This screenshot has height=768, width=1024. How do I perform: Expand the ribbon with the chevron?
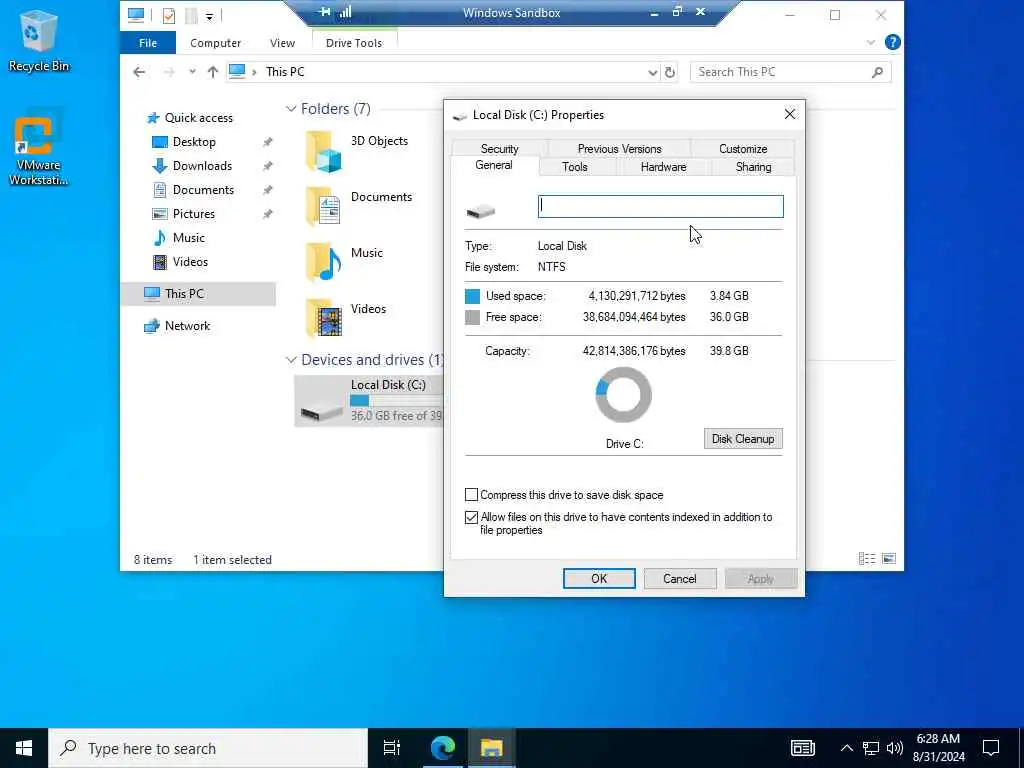871,42
